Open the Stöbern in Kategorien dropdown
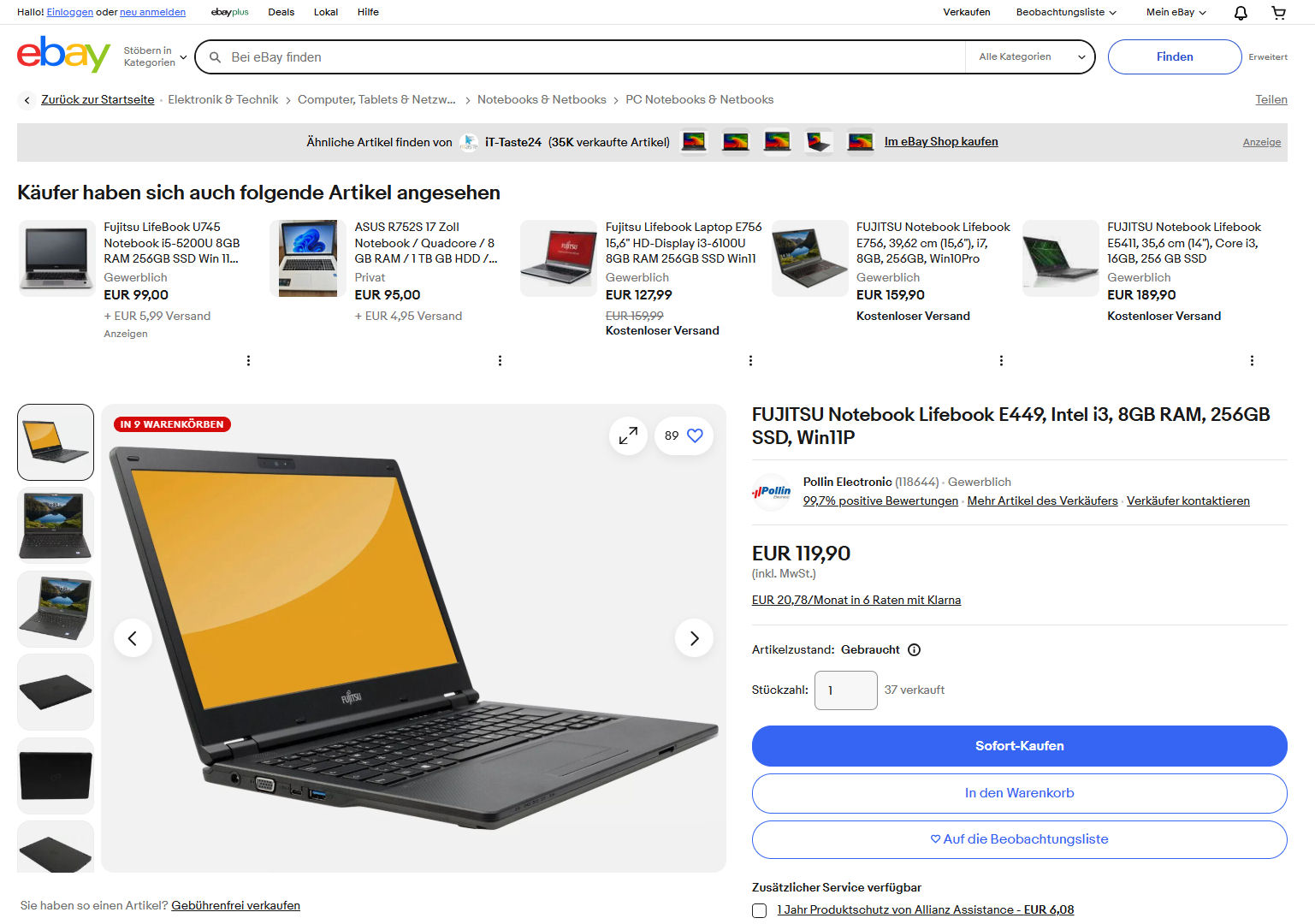 (x=155, y=56)
